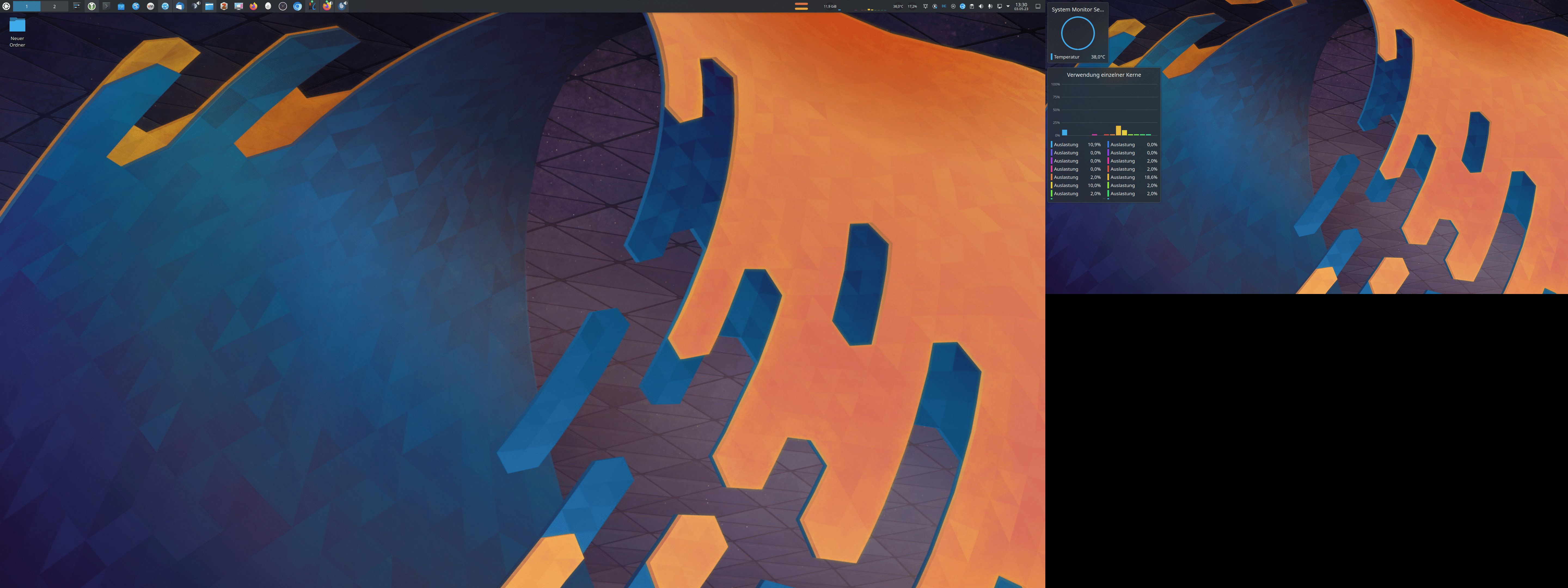Screen dimensions: 1568x588
Task: Click the tallest yellow bar in core chart
Action: 1118,130
